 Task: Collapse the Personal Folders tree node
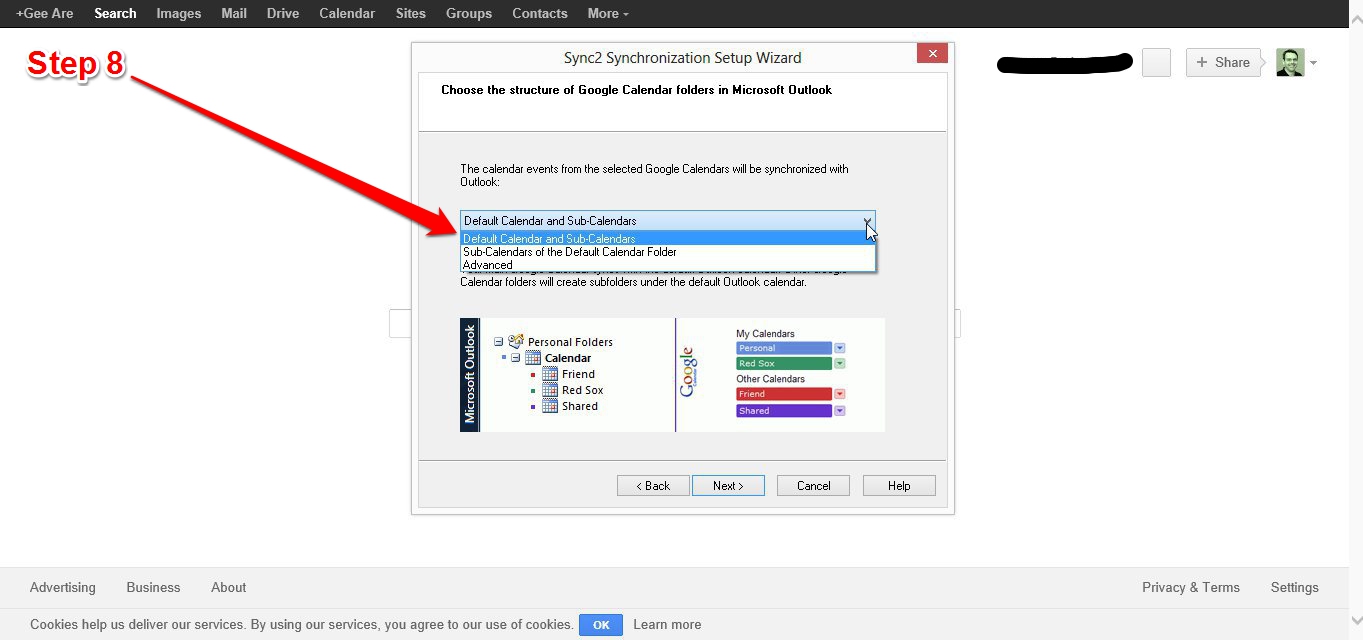click(499, 342)
